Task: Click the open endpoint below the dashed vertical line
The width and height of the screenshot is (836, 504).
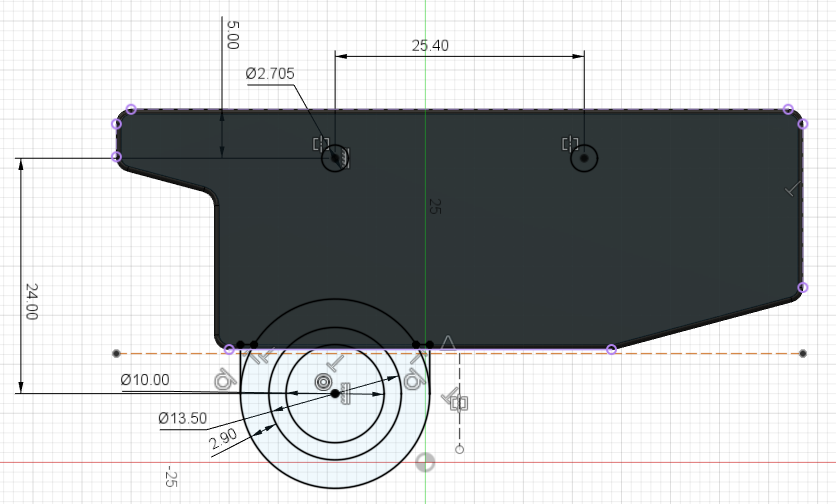Action: pos(460,449)
